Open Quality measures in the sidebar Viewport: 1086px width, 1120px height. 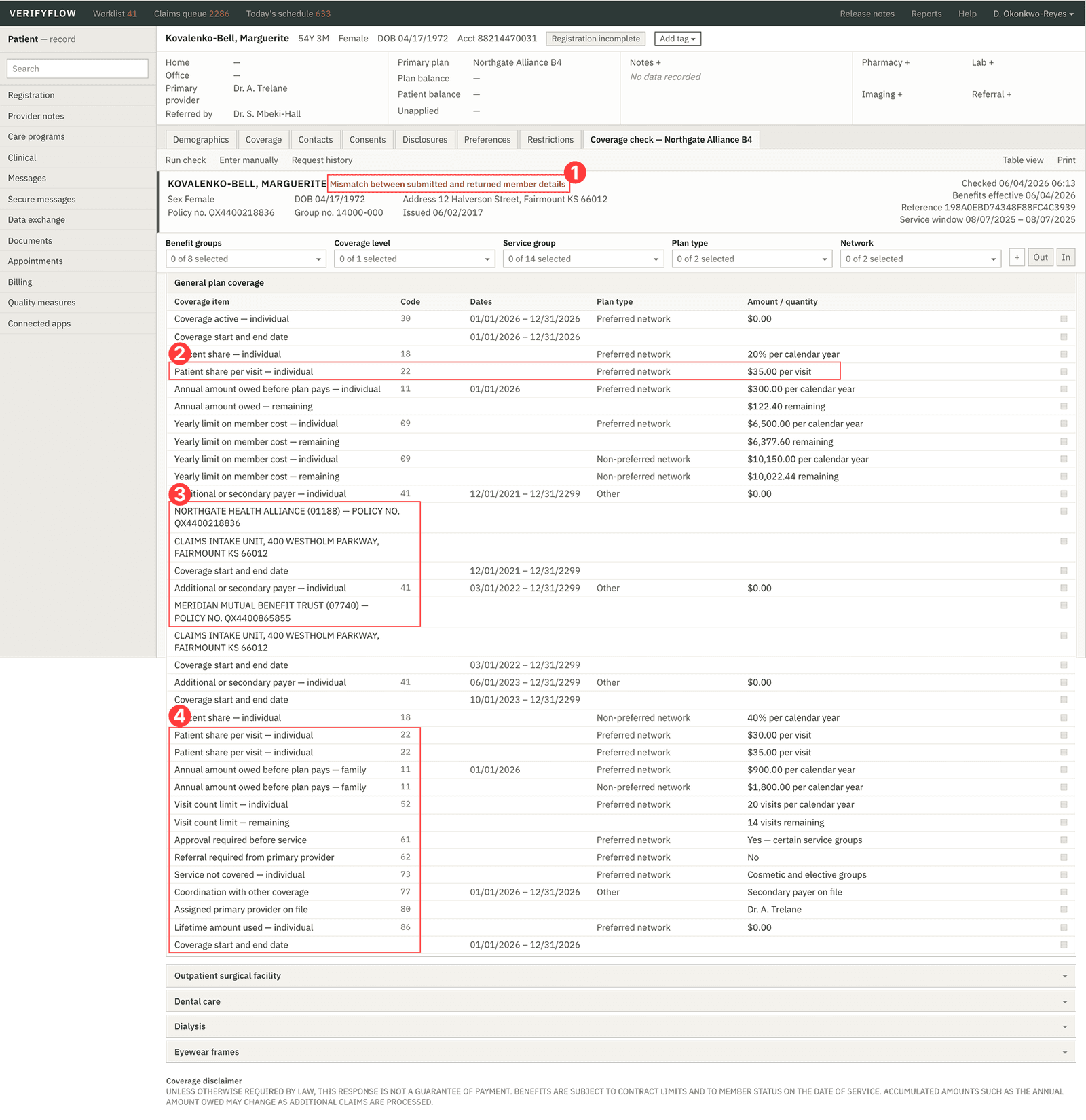[x=78, y=303]
